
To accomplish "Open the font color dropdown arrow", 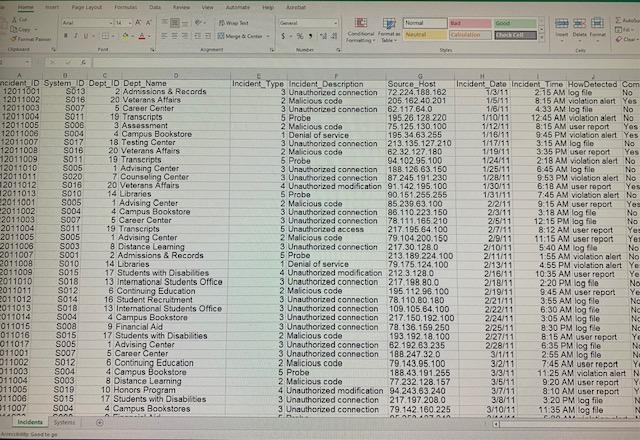I will click(149, 37).
